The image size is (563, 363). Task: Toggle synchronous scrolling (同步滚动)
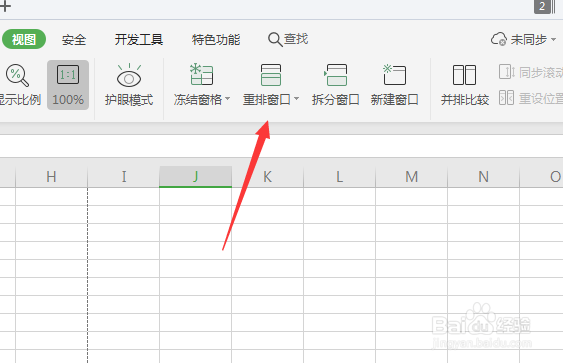[x=531, y=72]
